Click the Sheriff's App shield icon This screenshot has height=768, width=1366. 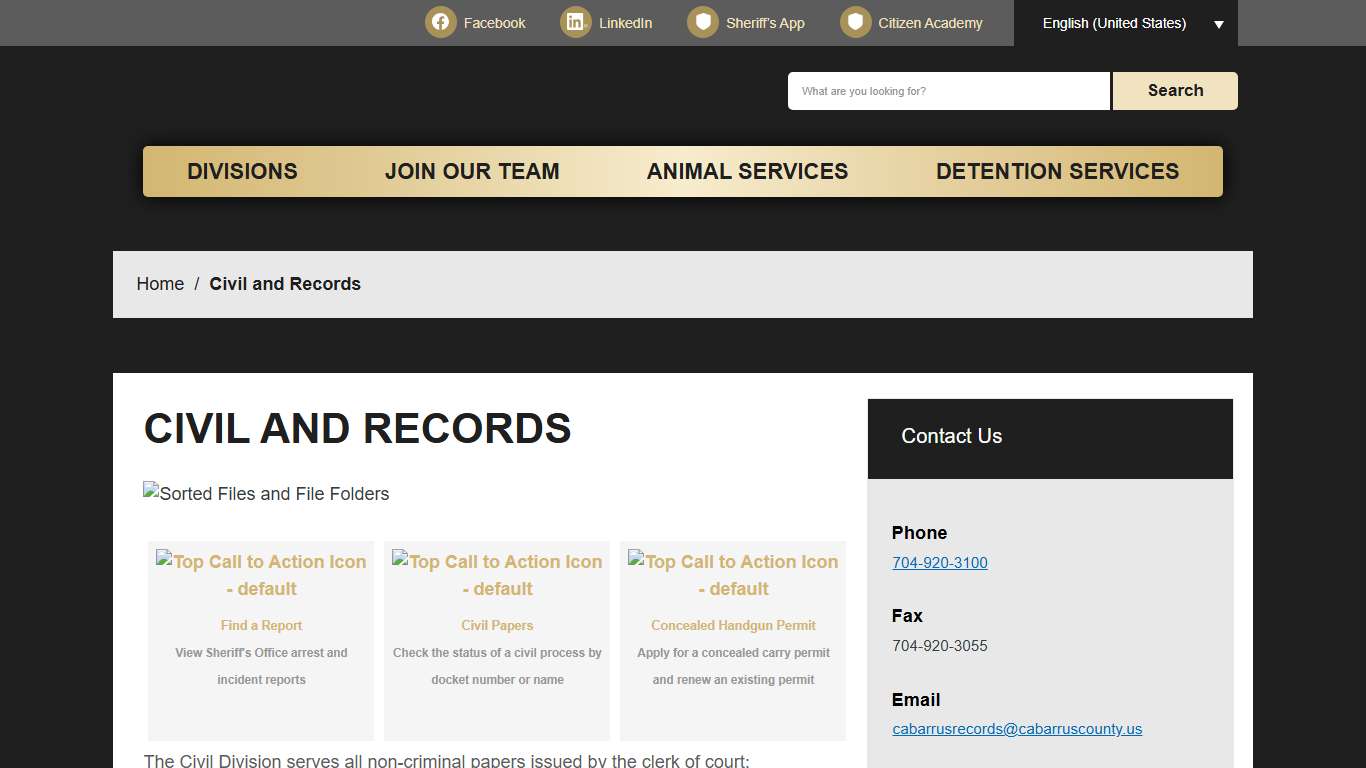[704, 22]
